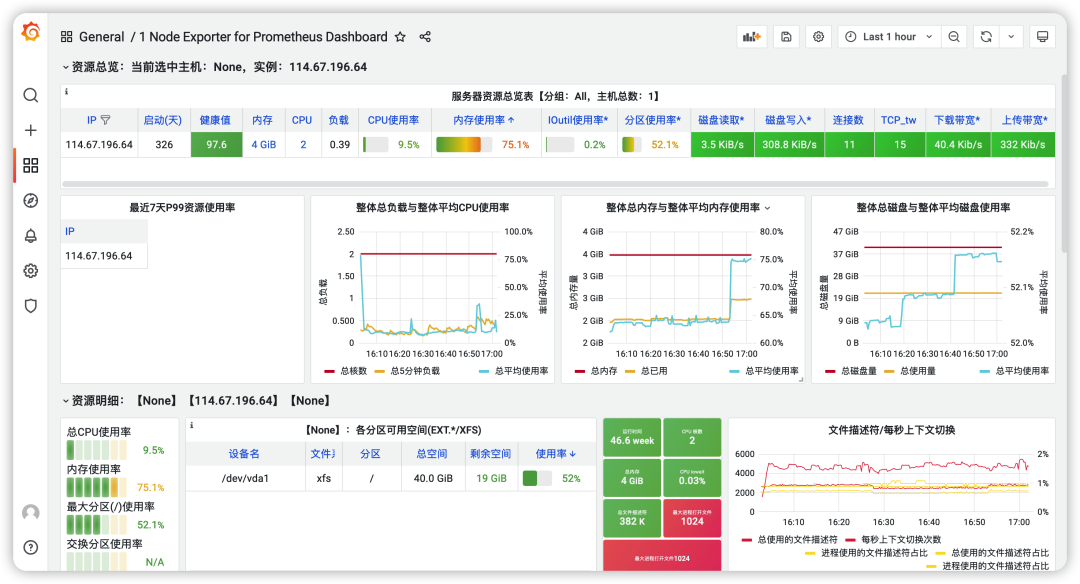The image size is (1080, 584).
Task: Open the Server Admin shield icon
Action: pyautogui.click(x=30, y=306)
